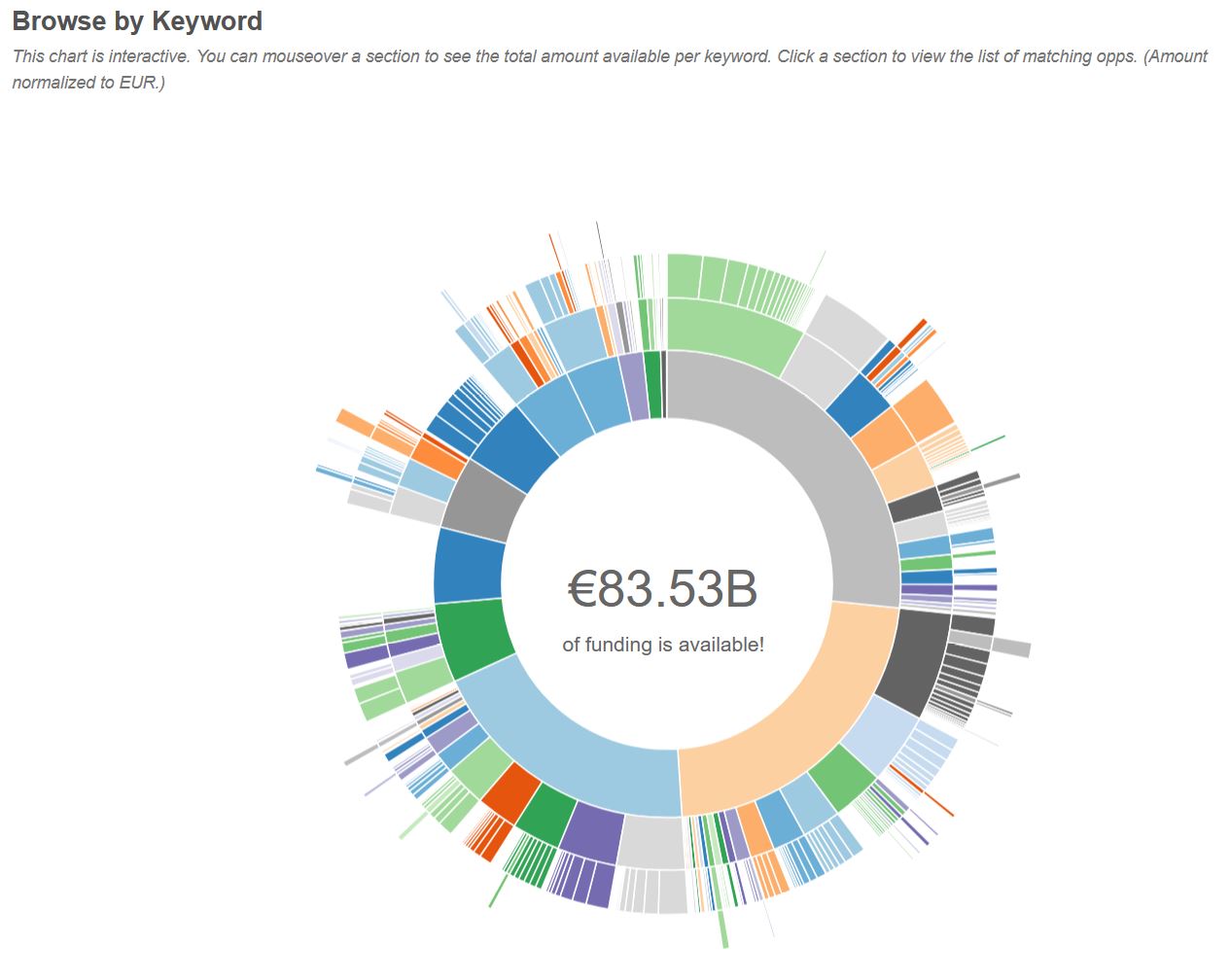
Task: Select the green middle-ring segment at lower right
Action: point(841,776)
